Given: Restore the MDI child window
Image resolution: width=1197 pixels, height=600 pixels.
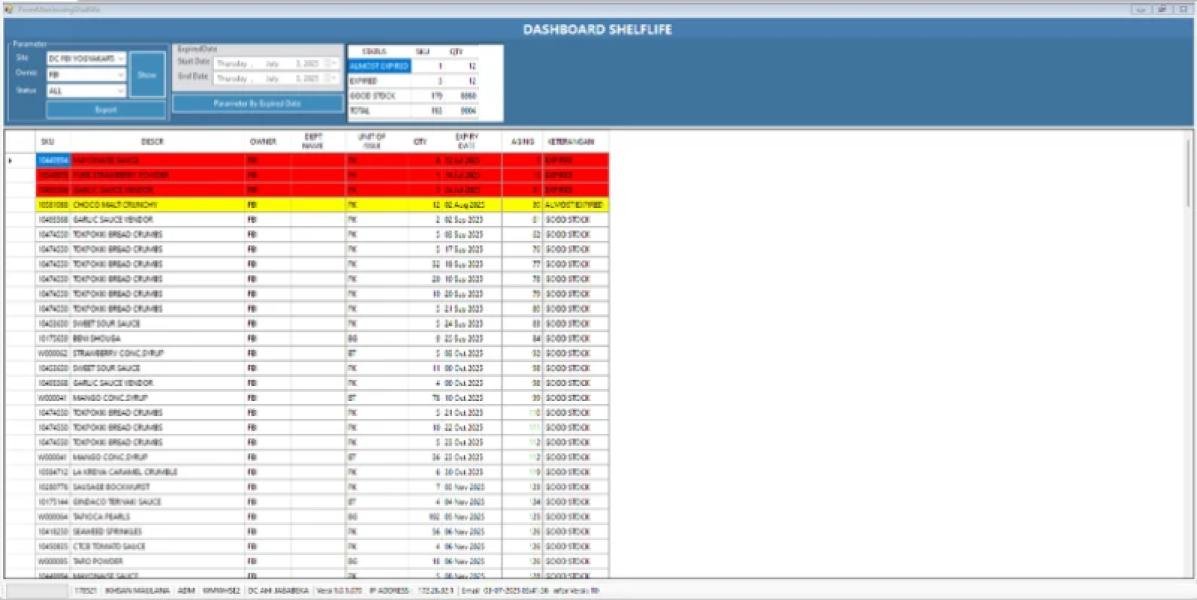Looking at the screenshot, I should click(x=1164, y=9).
